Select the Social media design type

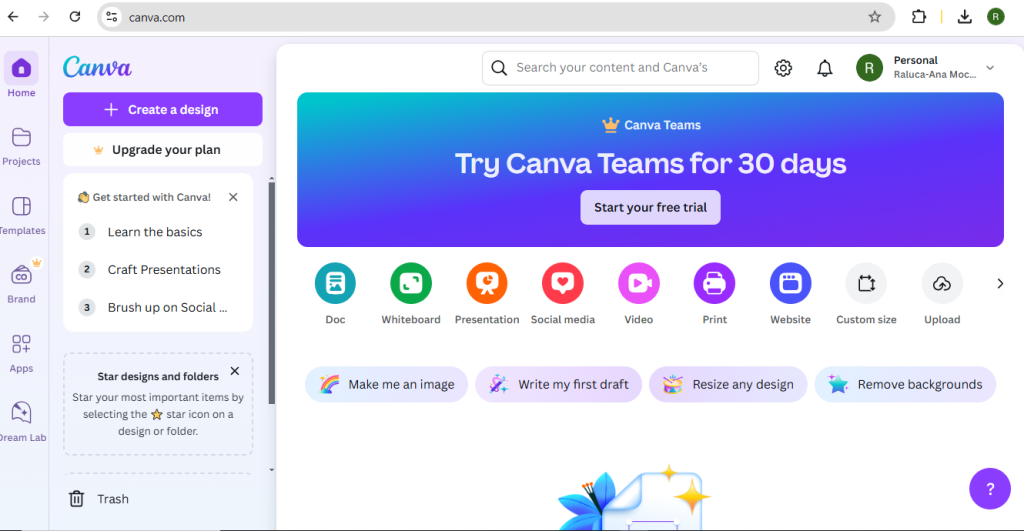coord(562,283)
